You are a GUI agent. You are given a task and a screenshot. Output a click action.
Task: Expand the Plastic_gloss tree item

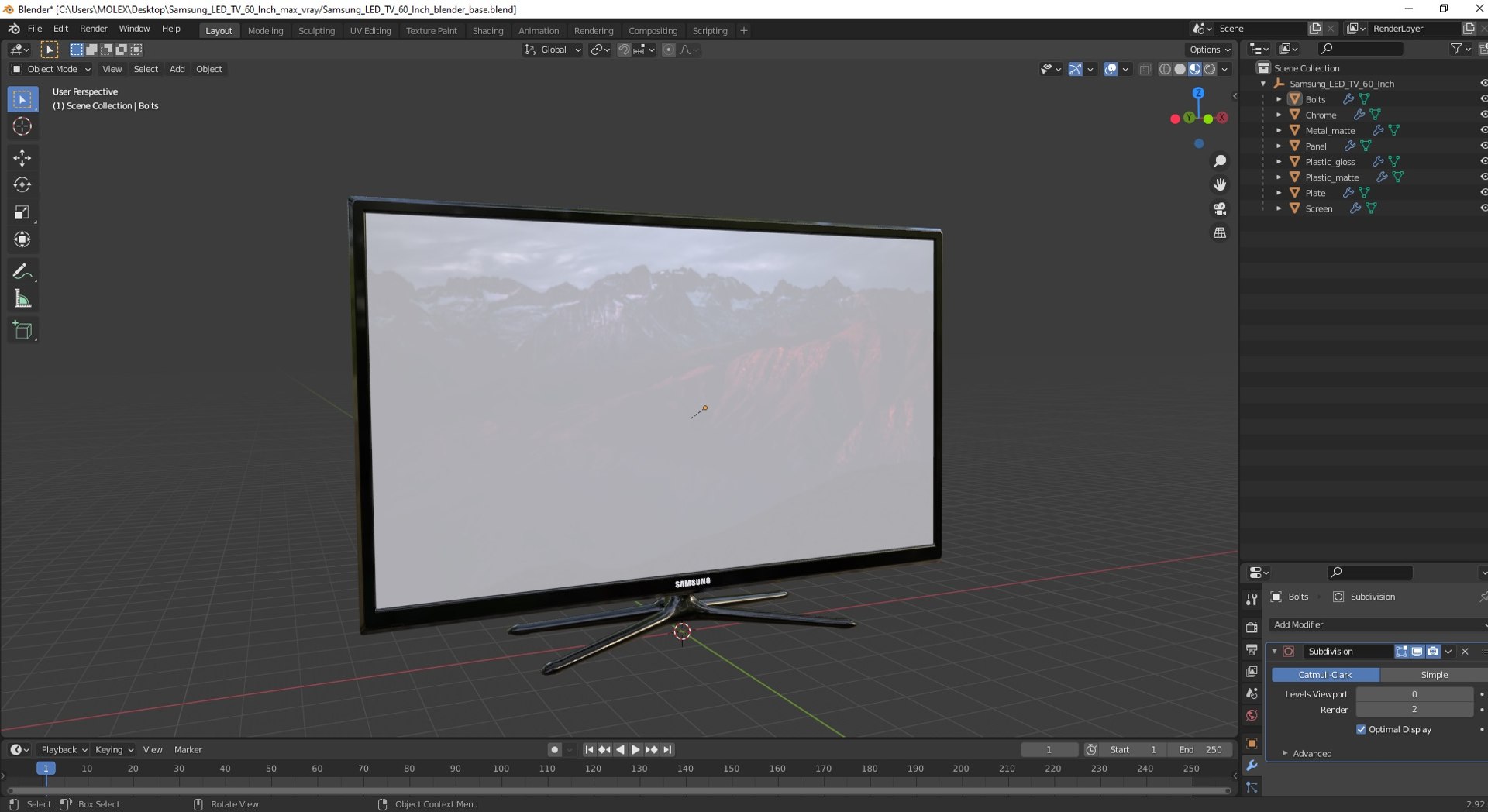1279,162
